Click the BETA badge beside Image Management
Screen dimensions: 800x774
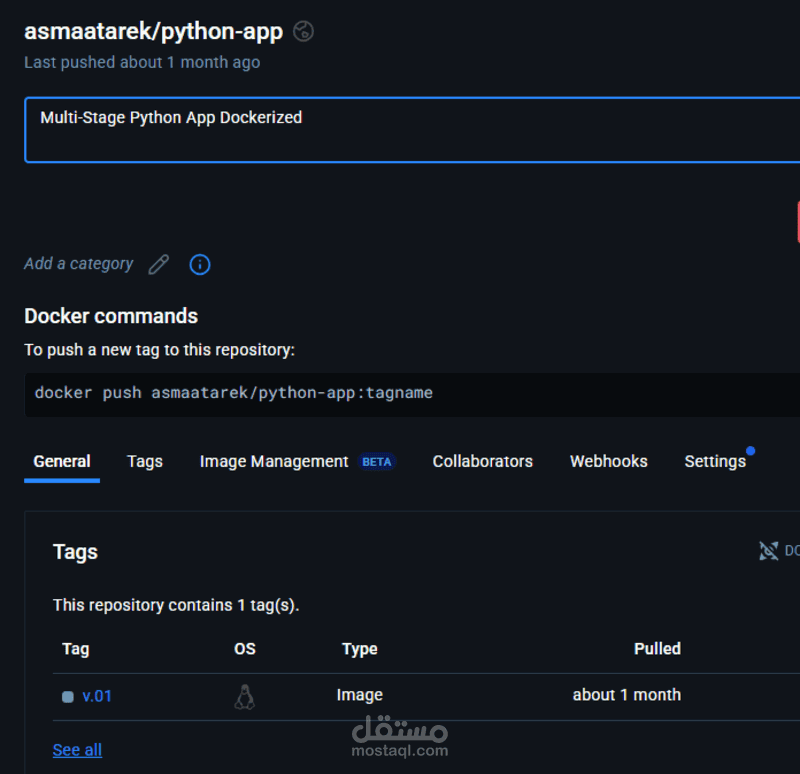pyautogui.click(x=377, y=462)
